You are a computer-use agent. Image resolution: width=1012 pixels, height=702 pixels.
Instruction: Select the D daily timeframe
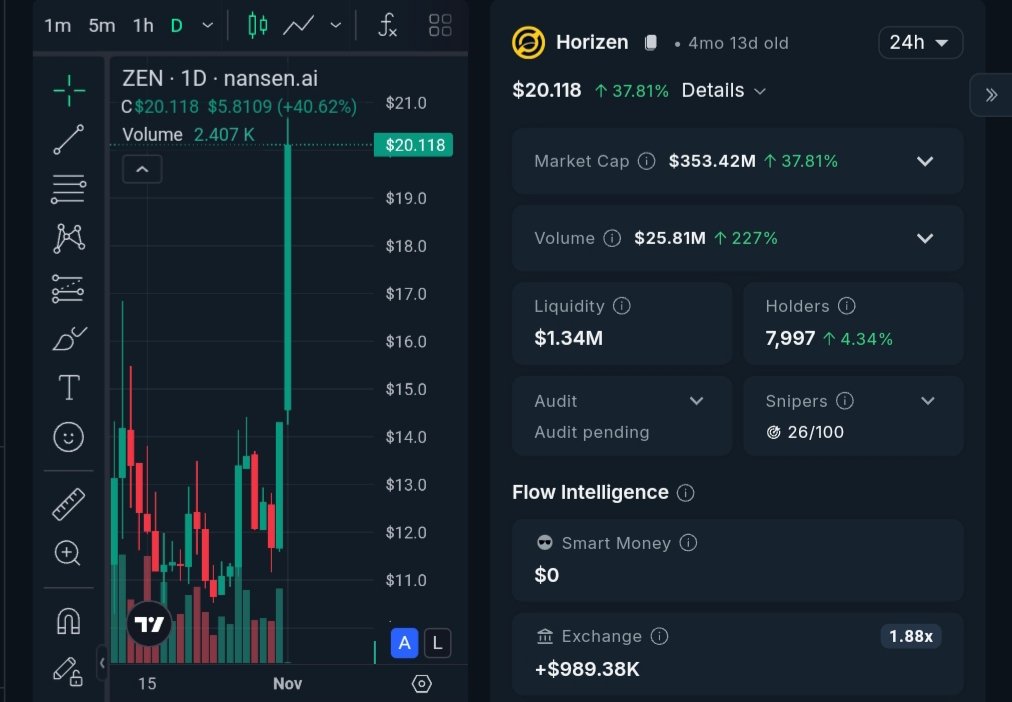(x=176, y=25)
